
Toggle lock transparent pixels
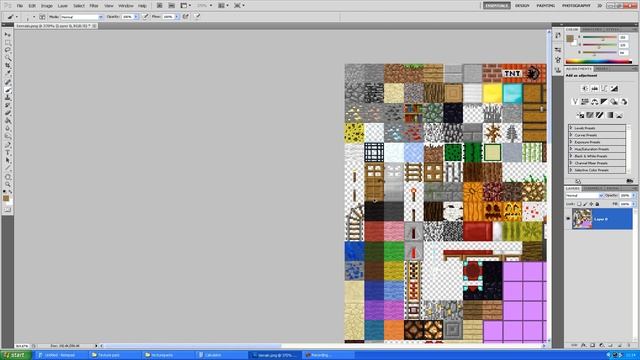(x=579, y=204)
